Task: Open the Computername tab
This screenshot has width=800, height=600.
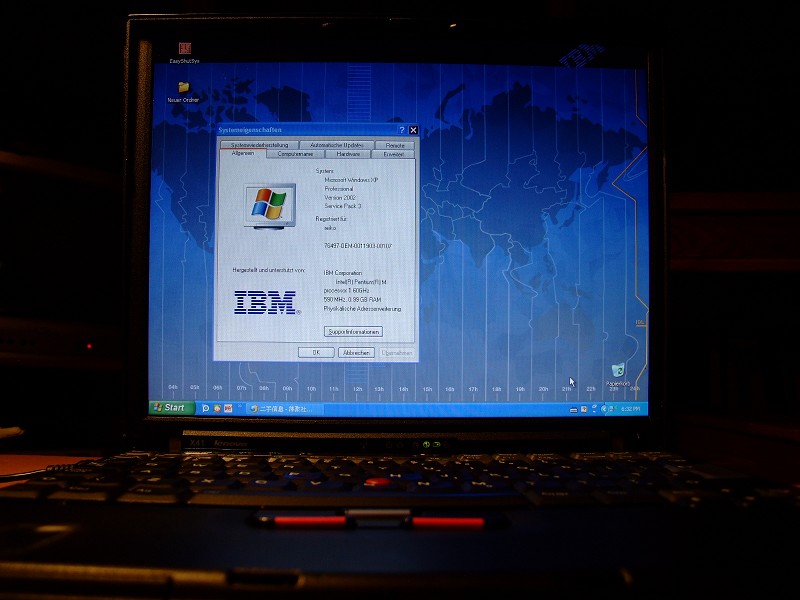Action: (295, 154)
